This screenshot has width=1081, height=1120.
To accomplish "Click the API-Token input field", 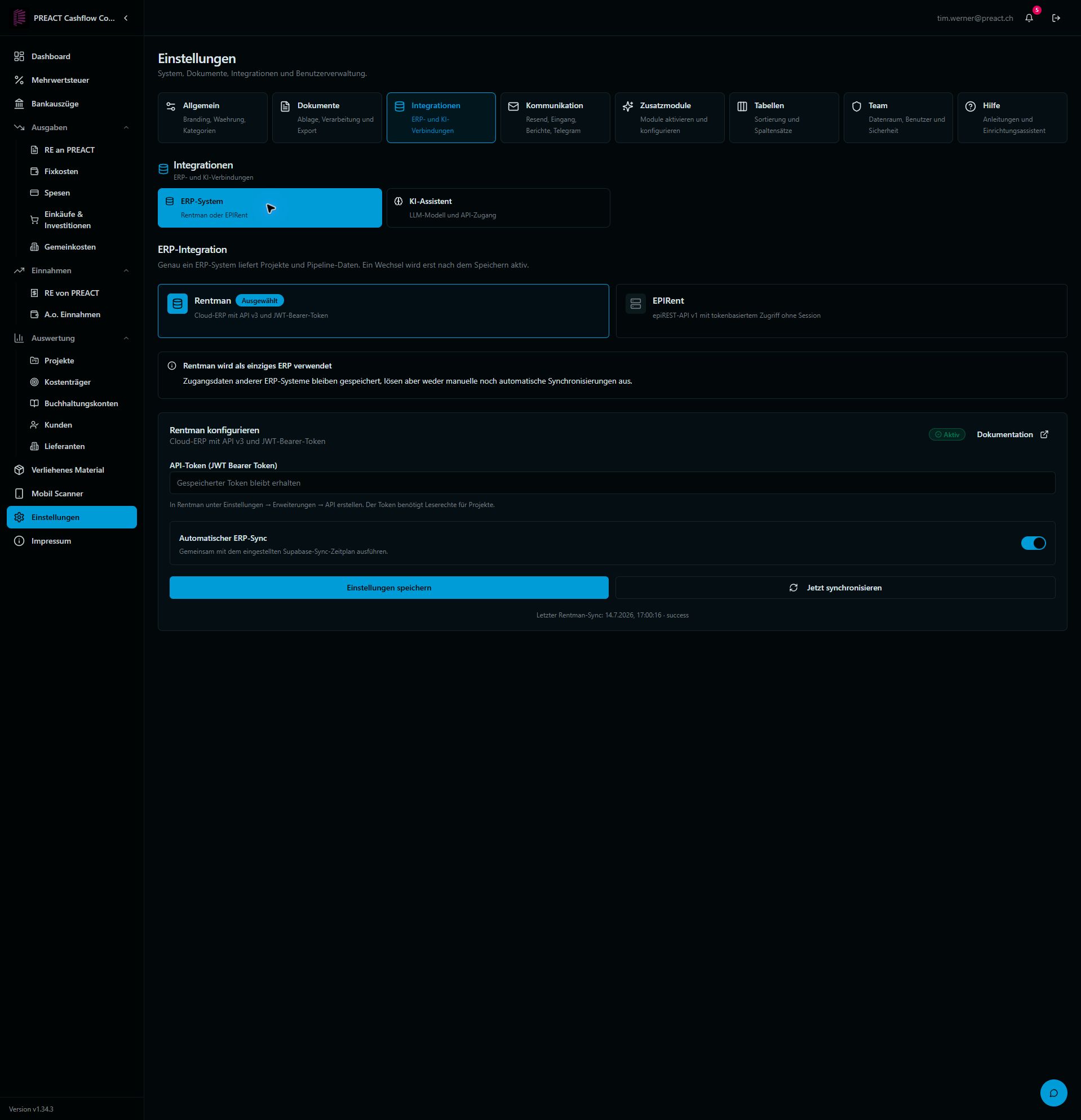I will click(x=612, y=483).
